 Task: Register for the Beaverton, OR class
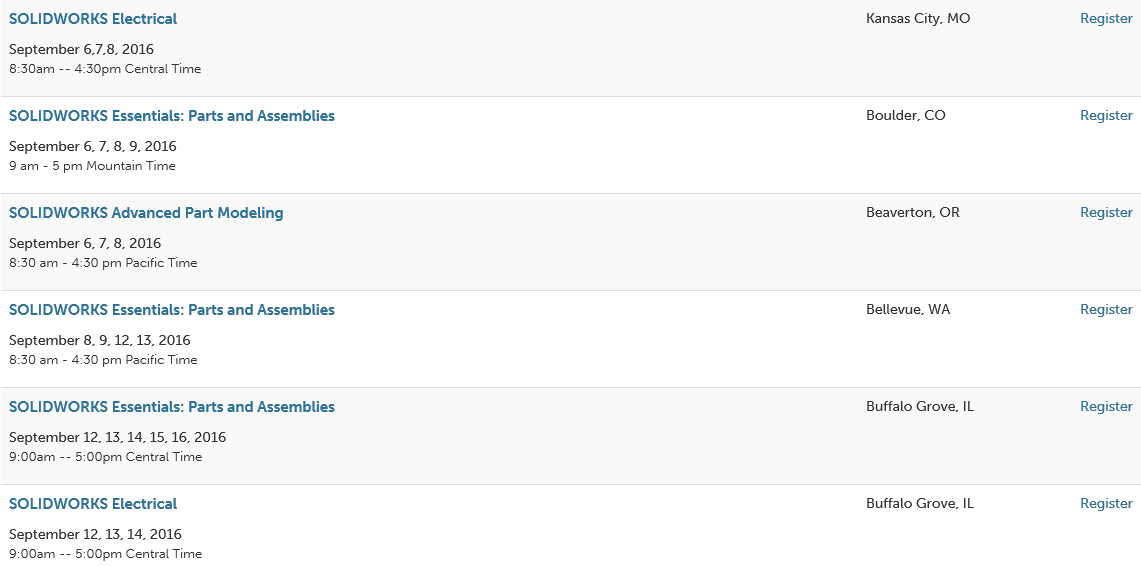(x=1106, y=213)
